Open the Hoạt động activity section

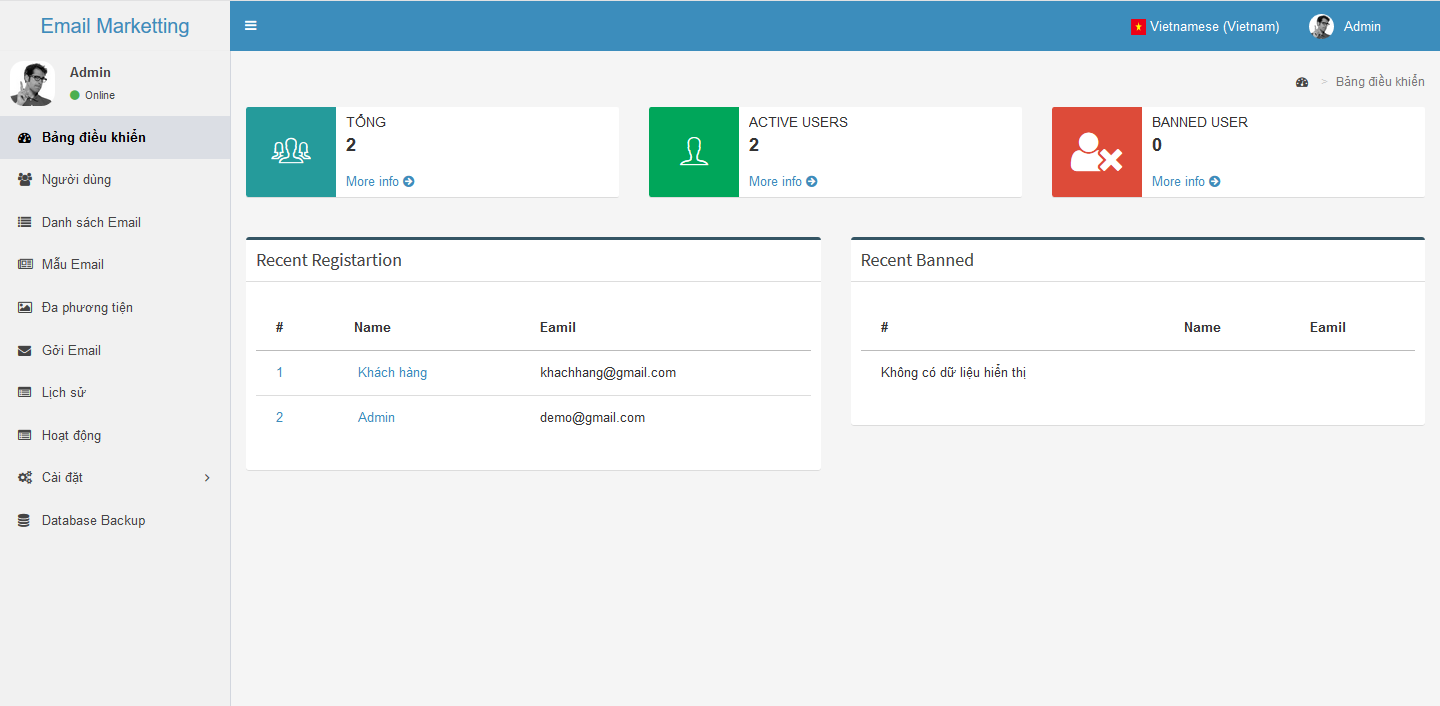(71, 435)
